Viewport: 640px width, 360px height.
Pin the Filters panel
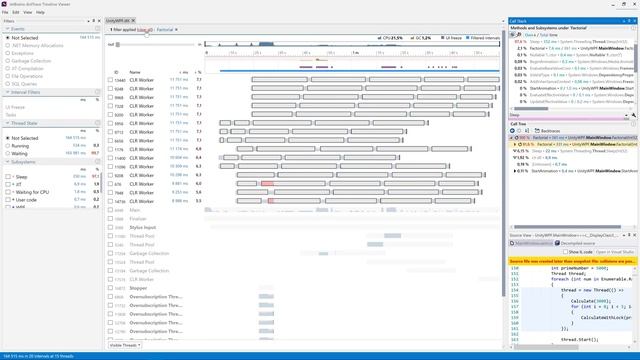[x=93, y=21]
